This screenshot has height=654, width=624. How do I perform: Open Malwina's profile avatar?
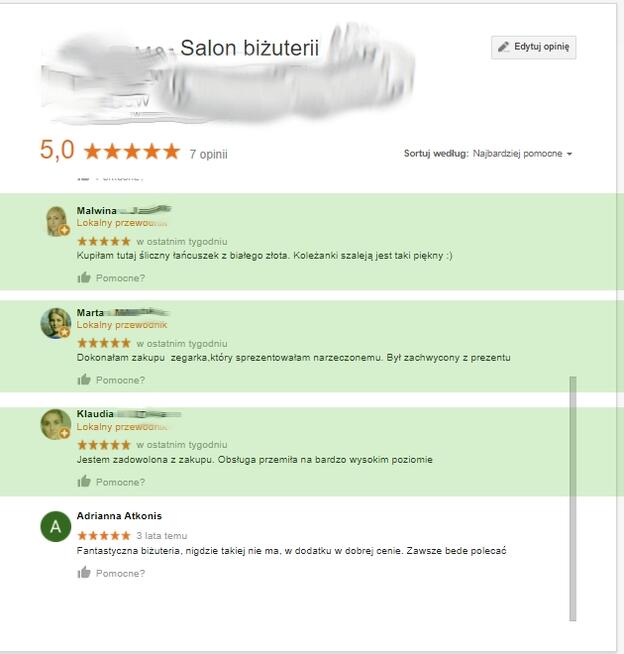(56, 221)
